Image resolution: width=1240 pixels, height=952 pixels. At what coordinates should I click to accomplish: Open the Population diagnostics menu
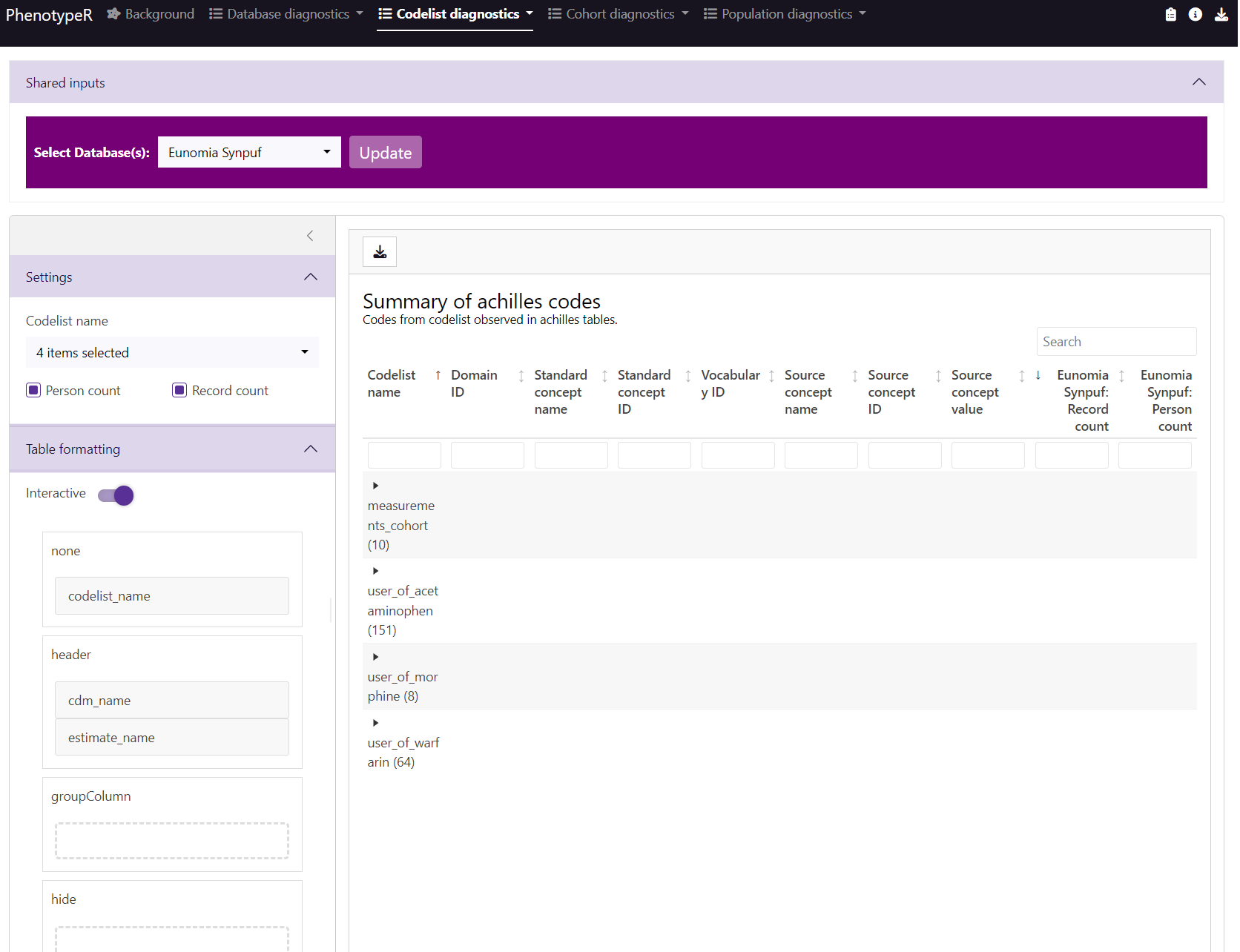point(785,14)
